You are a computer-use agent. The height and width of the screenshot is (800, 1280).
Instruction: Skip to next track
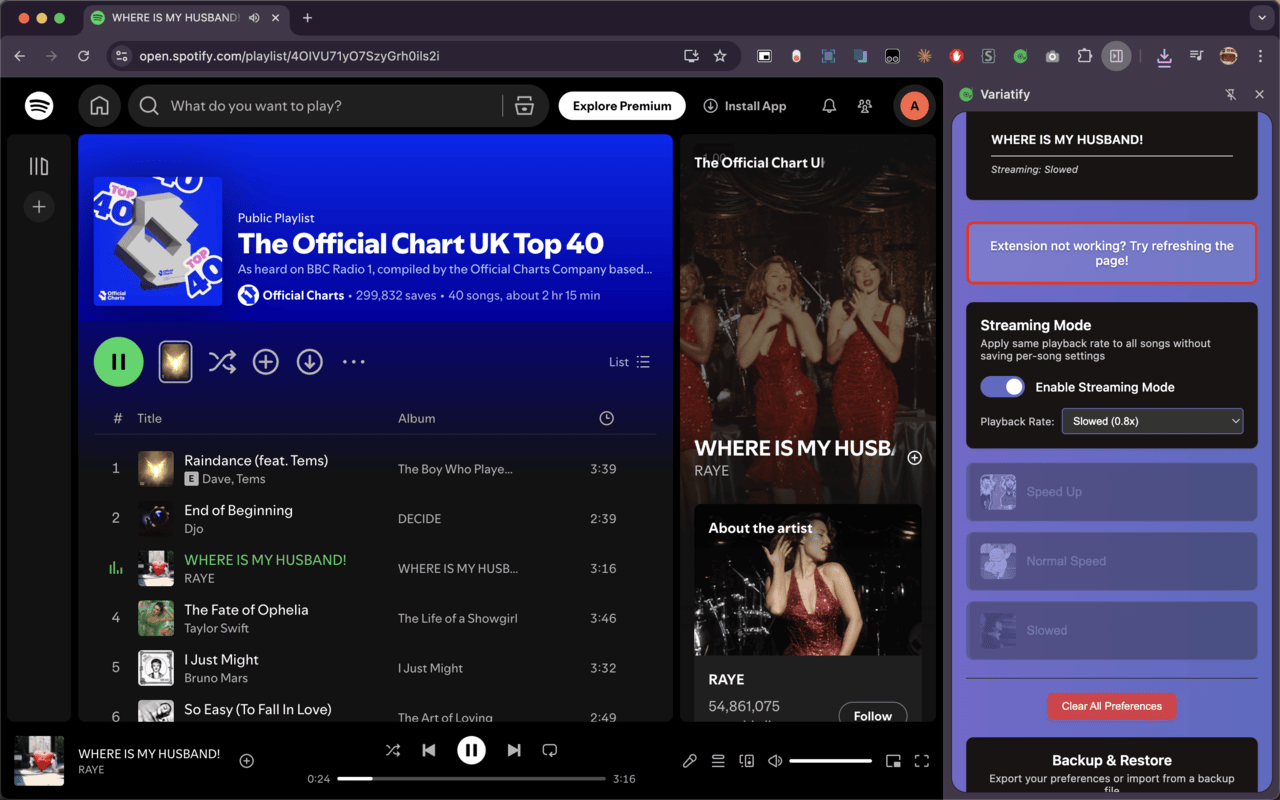pyautogui.click(x=514, y=750)
